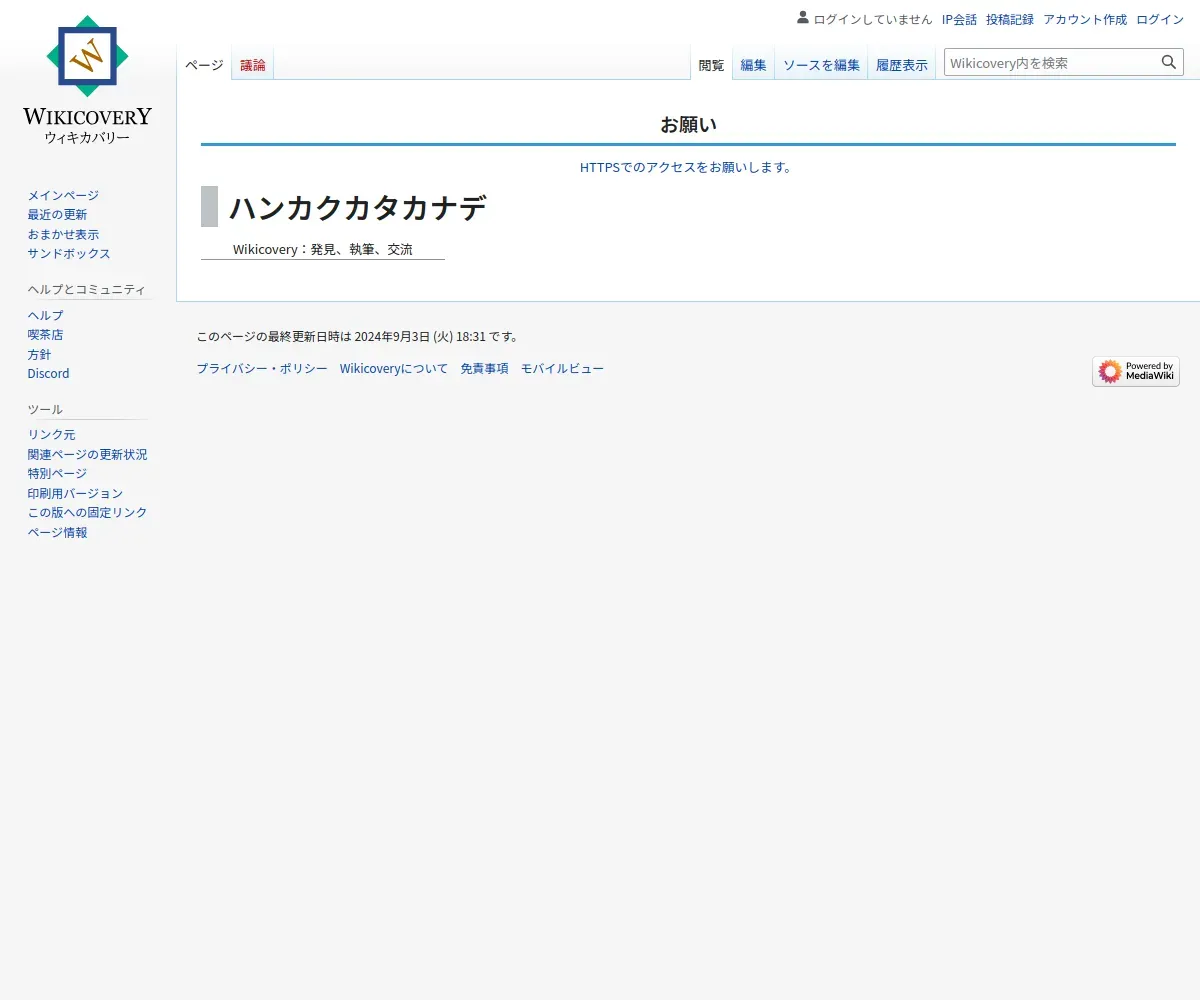The width and height of the screenshot is (1200, 1000).
Task: Open Wikicoveryについて footer link
Action: point(394,369)
